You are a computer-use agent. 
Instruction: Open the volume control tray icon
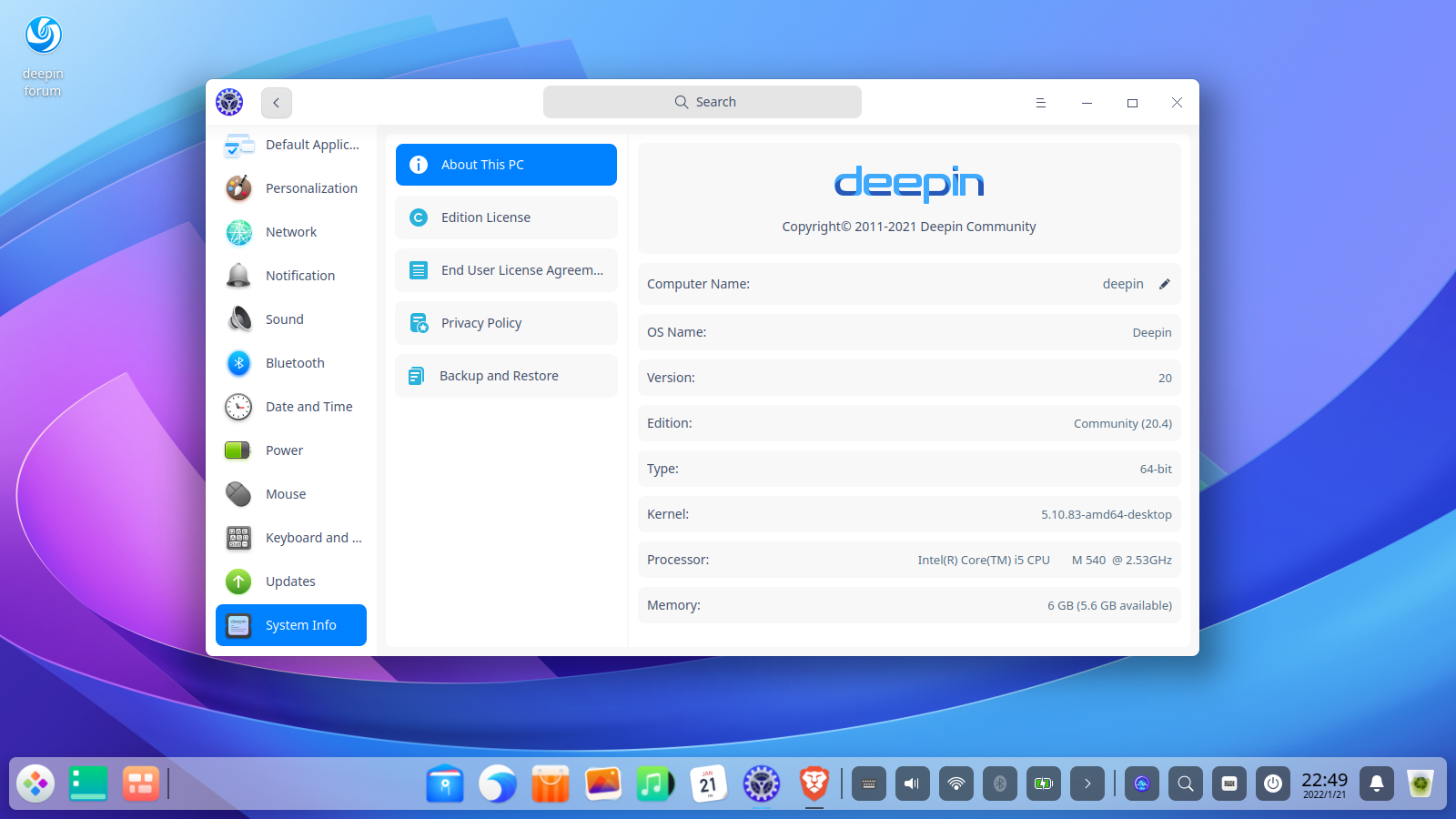coord(913,784)
